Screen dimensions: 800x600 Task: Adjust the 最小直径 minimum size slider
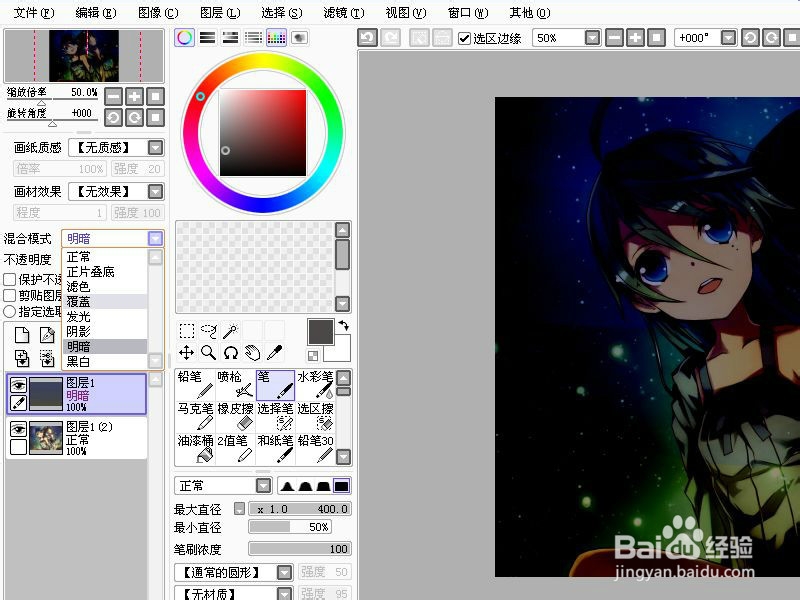pos(289,527)
